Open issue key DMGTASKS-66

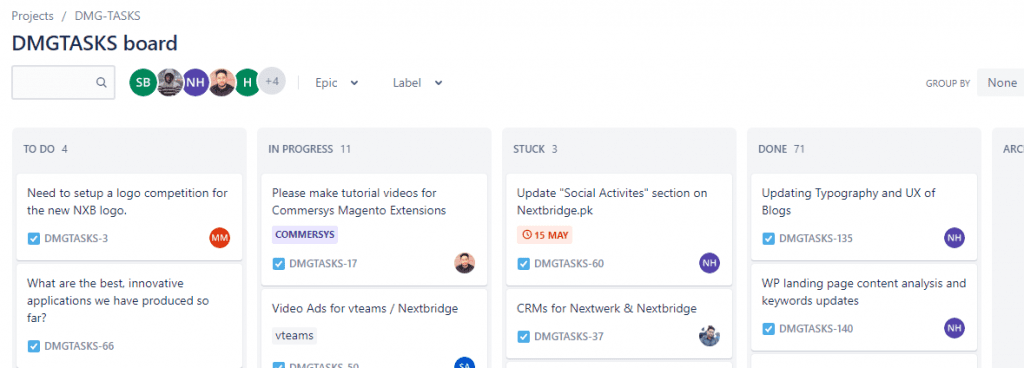pyautogui.click(x=79, y=346)
